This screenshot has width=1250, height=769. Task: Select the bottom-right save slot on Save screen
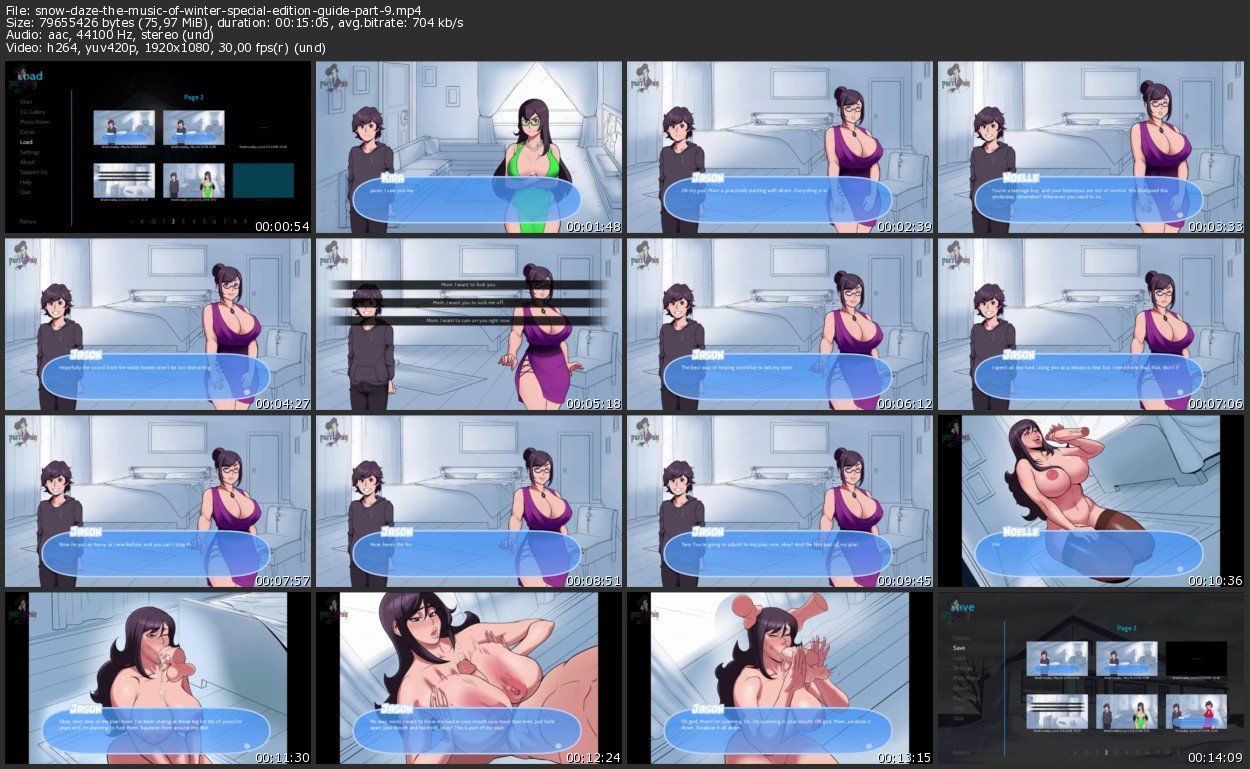tap(1195, 712)
